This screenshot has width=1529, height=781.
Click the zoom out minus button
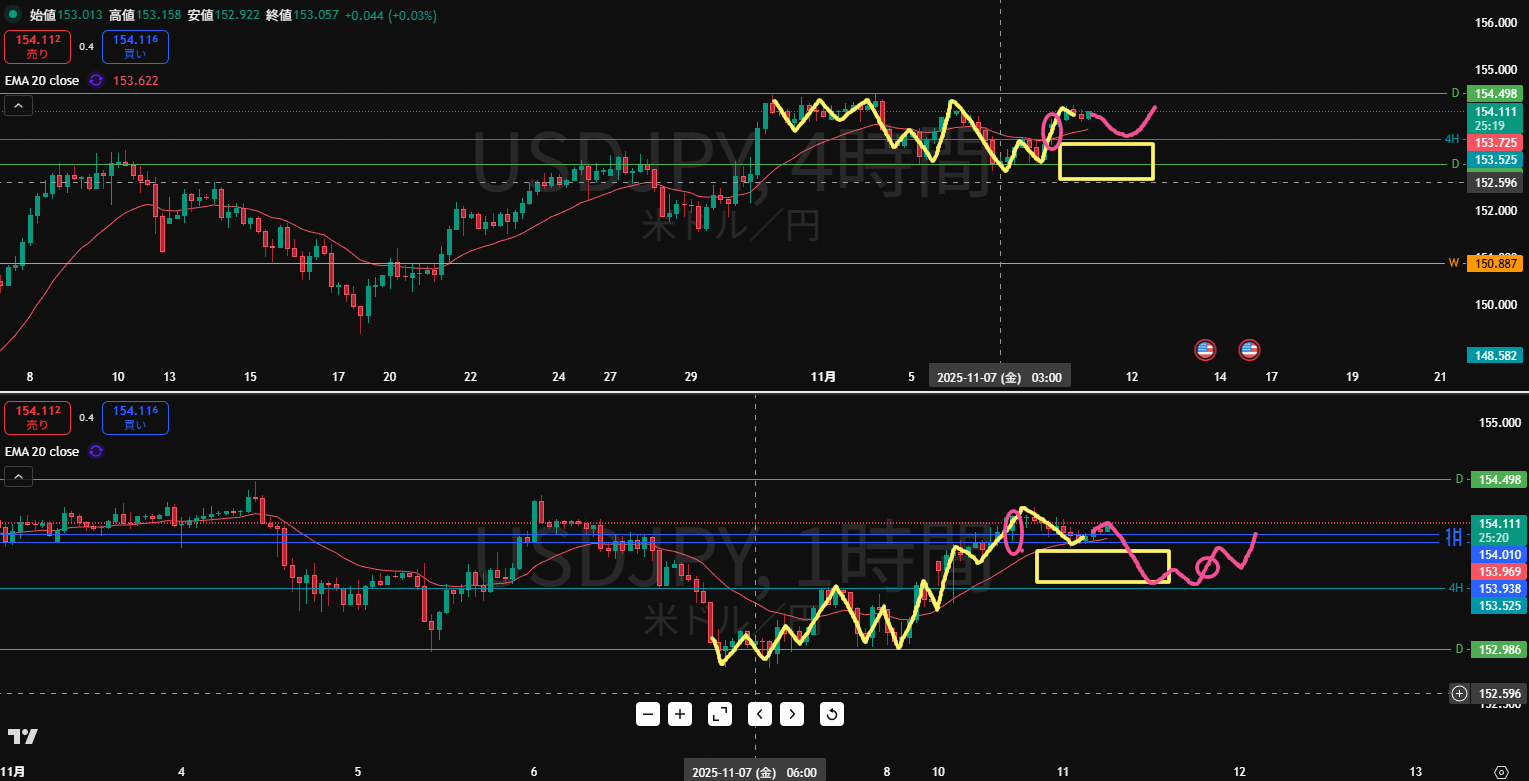[x=648, y=714]
